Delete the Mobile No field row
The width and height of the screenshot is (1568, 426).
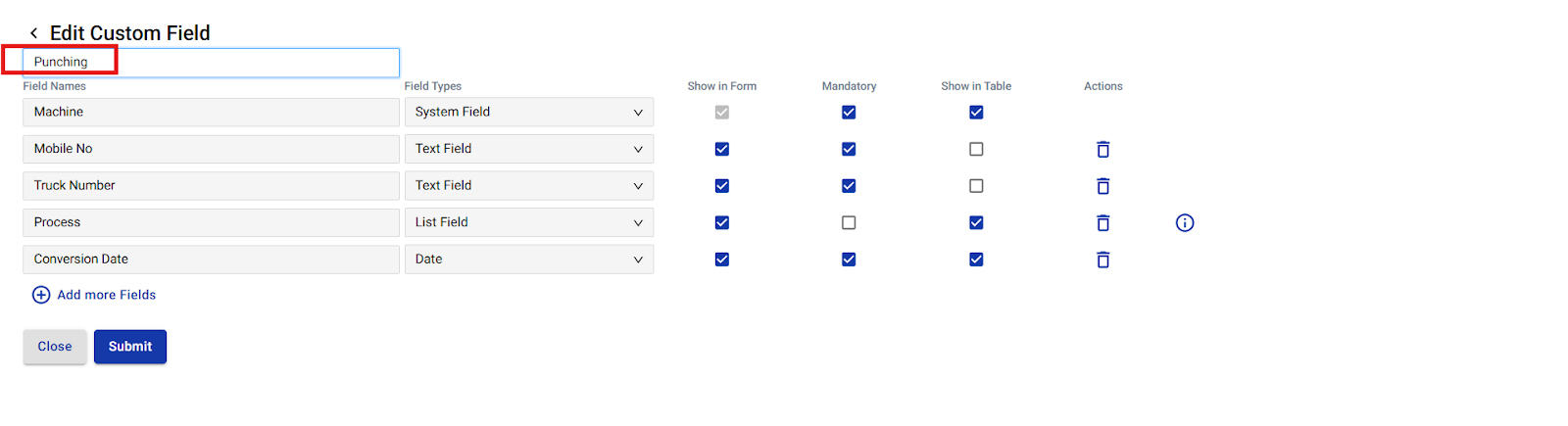1102,149
